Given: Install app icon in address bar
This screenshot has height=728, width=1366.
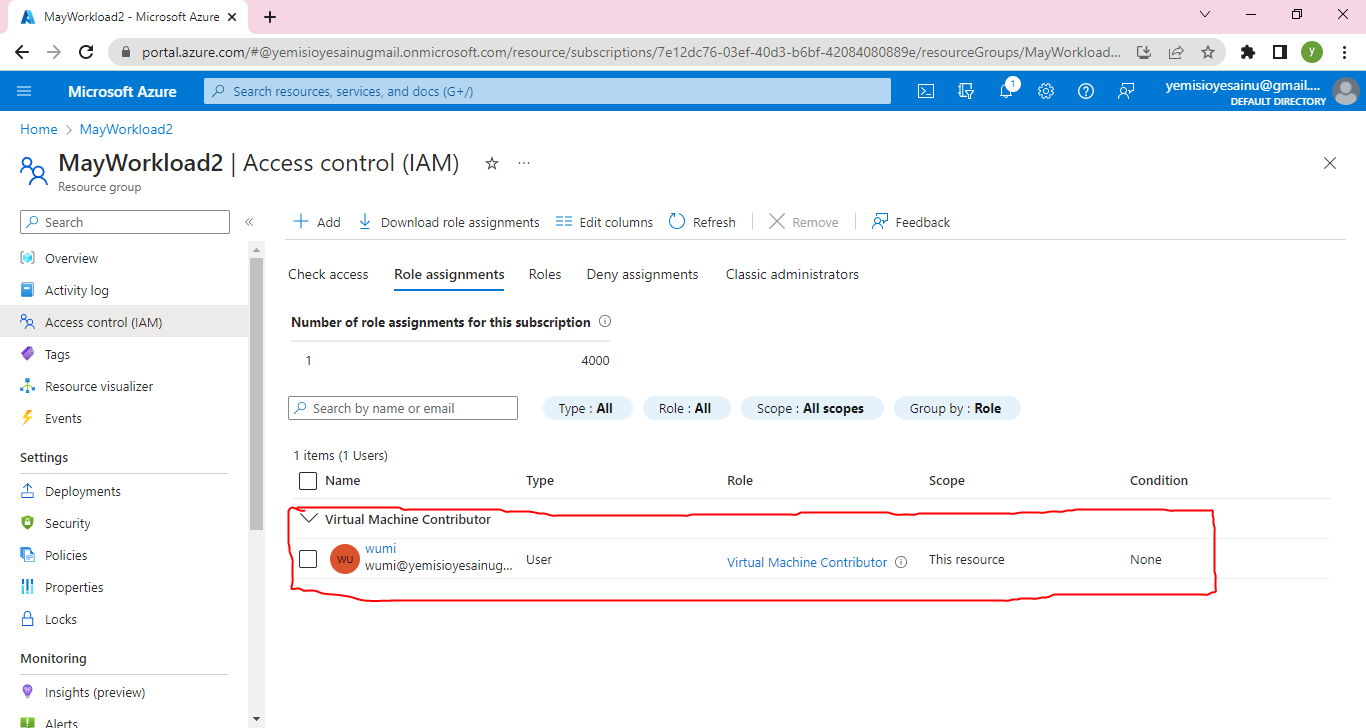Looking at the screenshot, I should pyautogui.click(x=1144, y=52).
